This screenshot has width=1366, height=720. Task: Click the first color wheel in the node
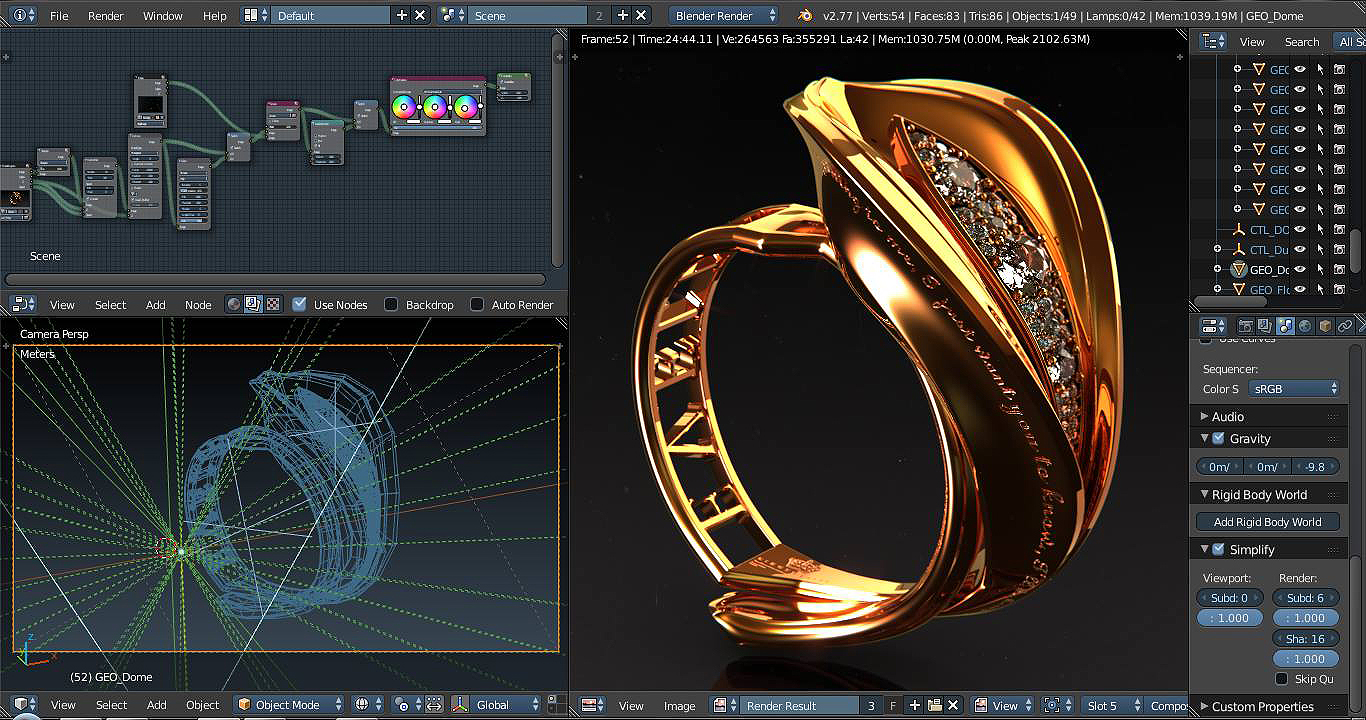pos(404,106)
